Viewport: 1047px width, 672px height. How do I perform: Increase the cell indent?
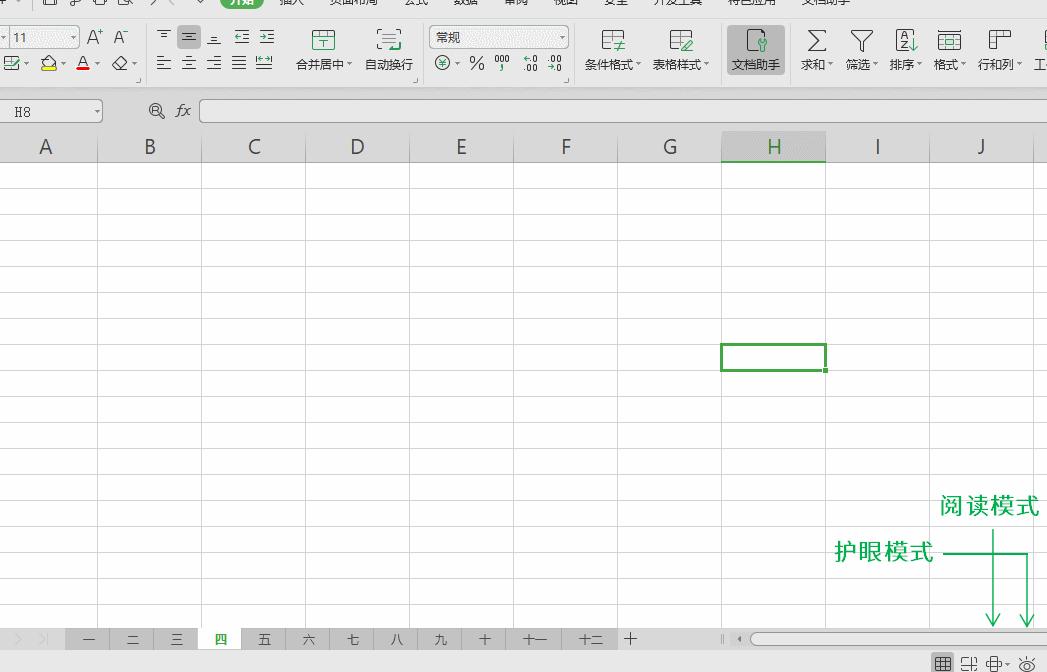pyautogui.click(x=267, y=37)
